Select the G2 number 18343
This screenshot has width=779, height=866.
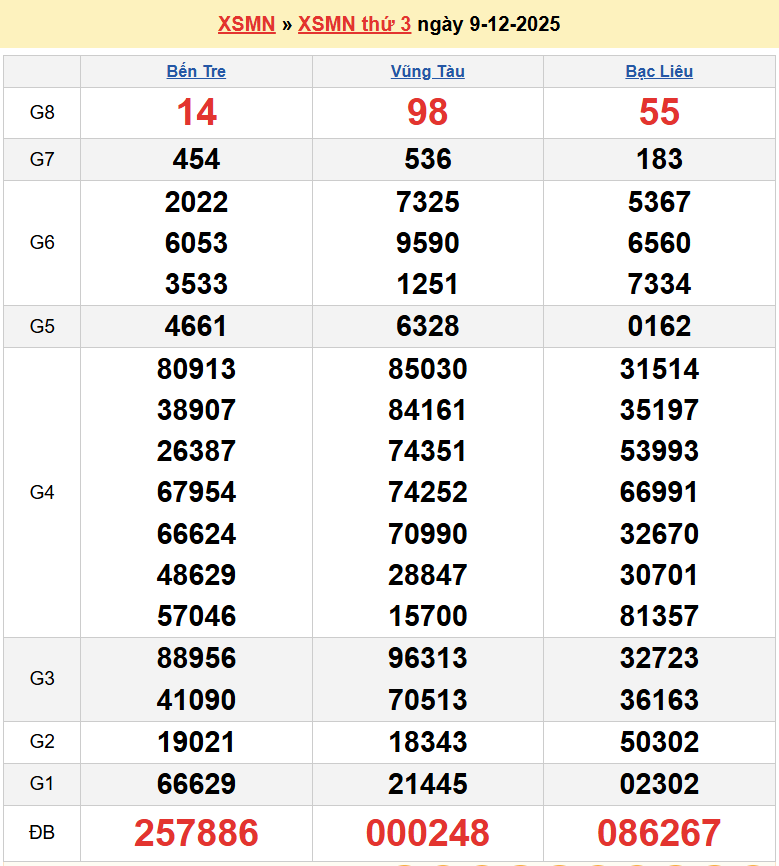pyautogui.click(x=427, y=742)
